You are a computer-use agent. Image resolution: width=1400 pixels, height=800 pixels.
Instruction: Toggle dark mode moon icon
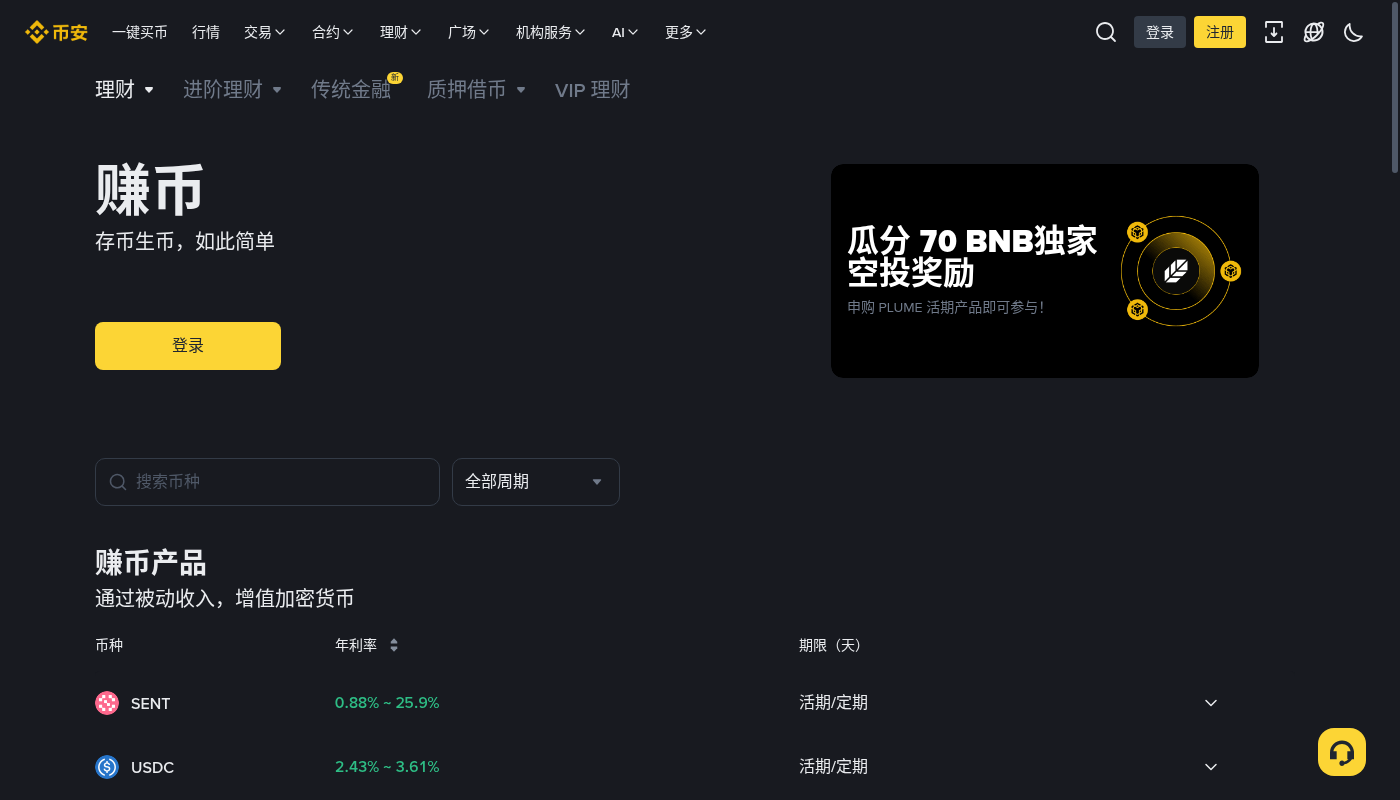(1354, 32)
